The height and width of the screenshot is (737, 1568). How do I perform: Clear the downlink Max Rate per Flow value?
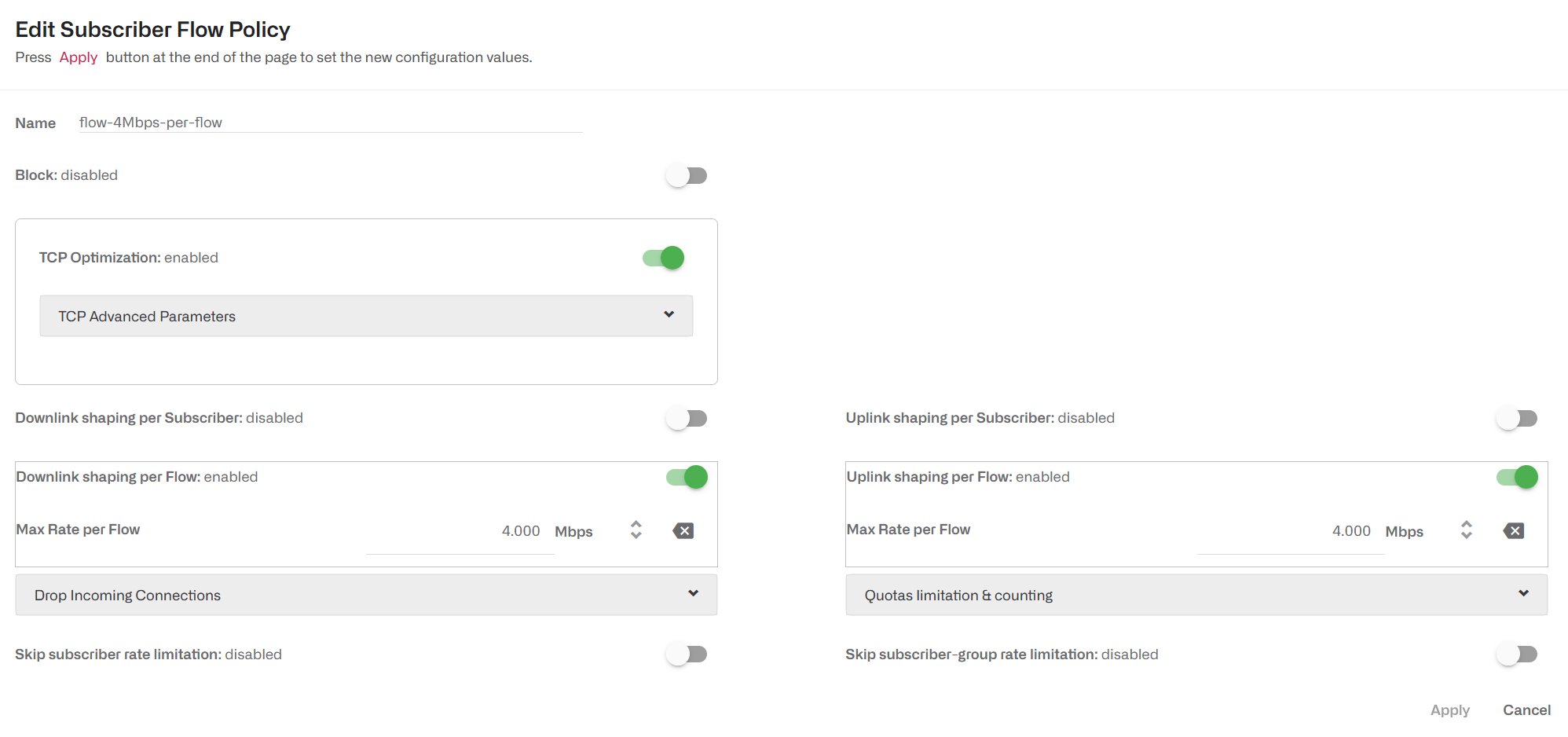(x=683, y=530)
